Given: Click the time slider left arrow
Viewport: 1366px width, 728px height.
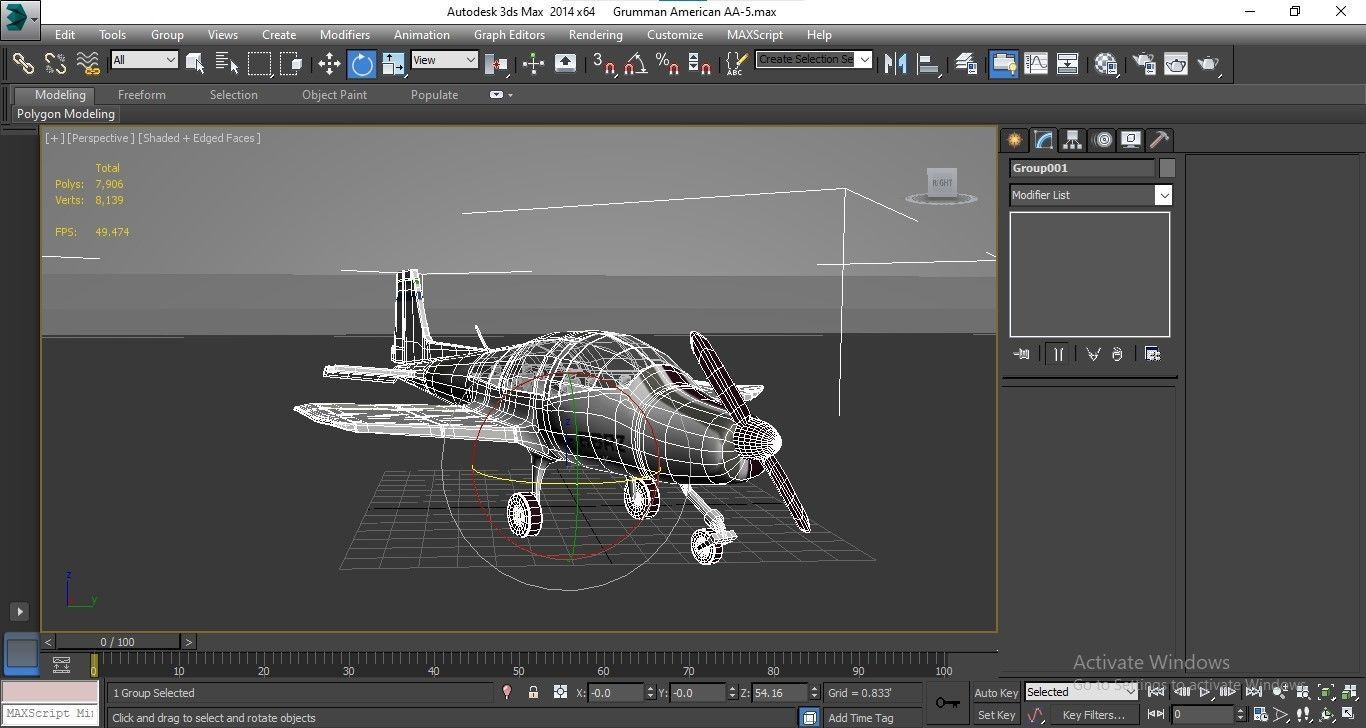Looking at the screenshot, I should pos(48,642).
